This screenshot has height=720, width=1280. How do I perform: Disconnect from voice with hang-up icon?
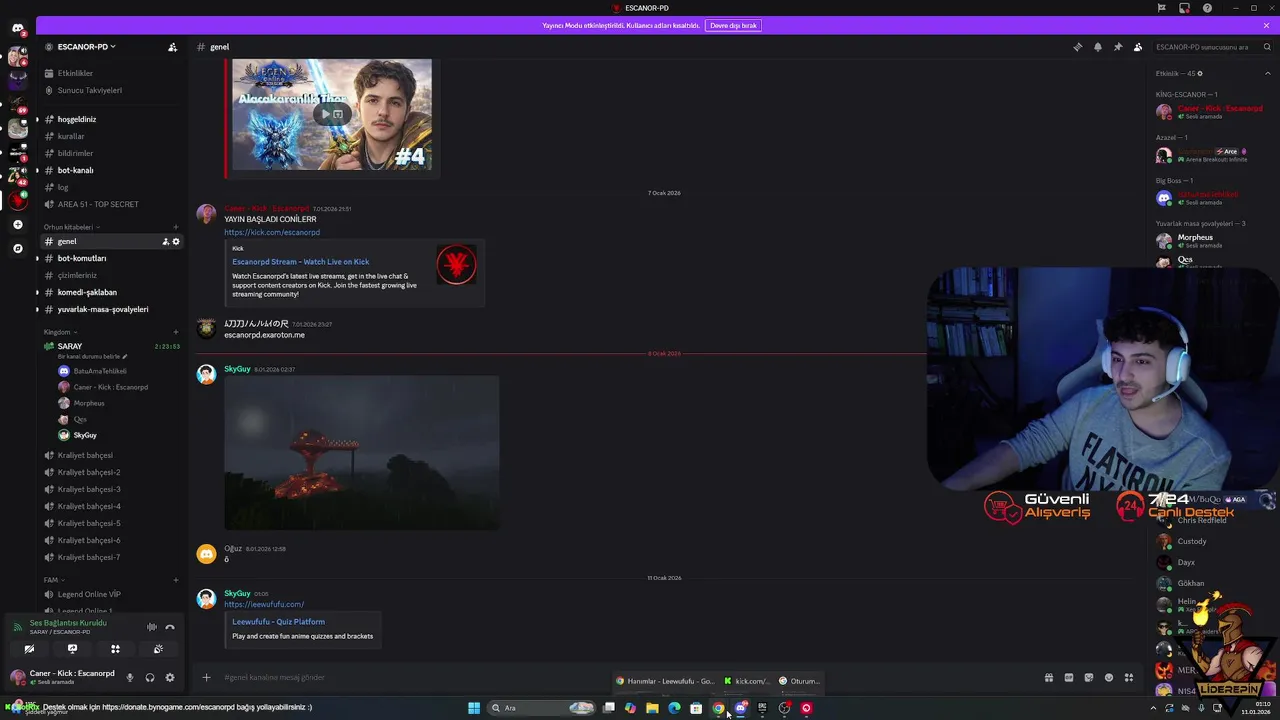[170, 627]
